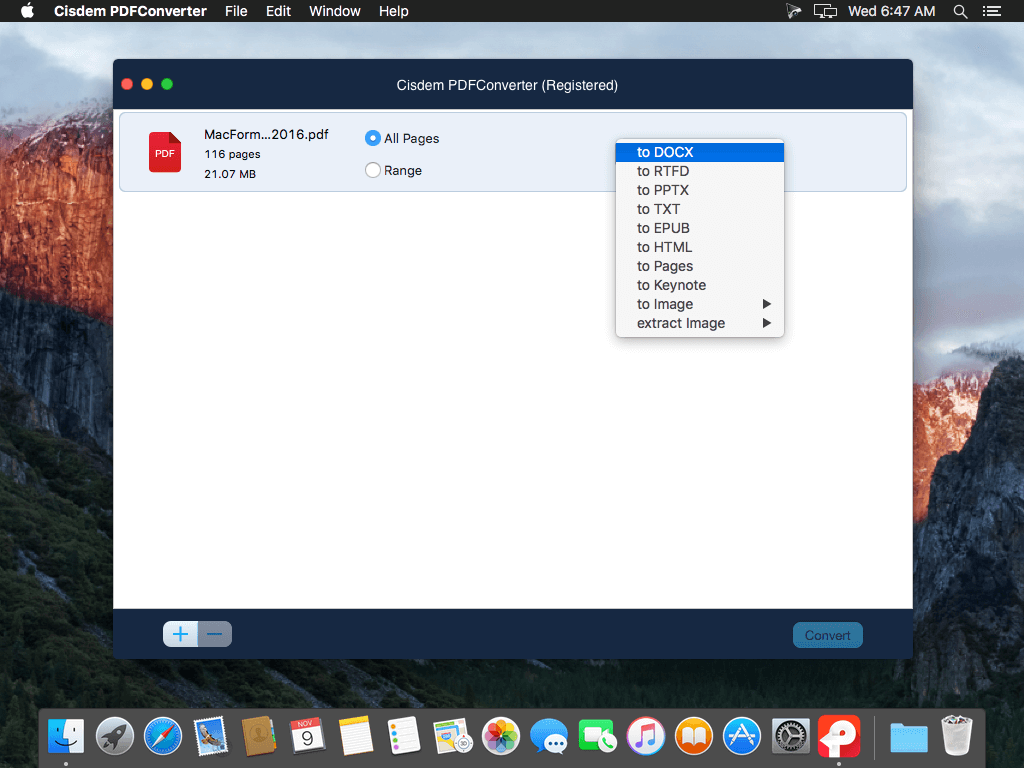Viewport: 1024px width, 768px height.
Task: Choose to HTML output format
Action: click(699, 247)
